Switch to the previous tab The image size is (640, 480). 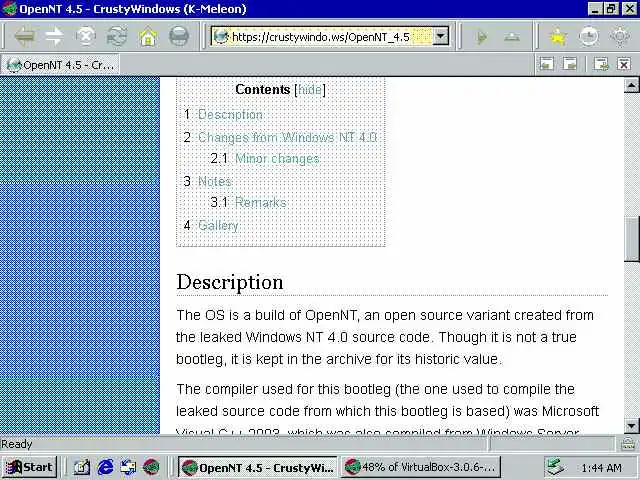(547, 64)
